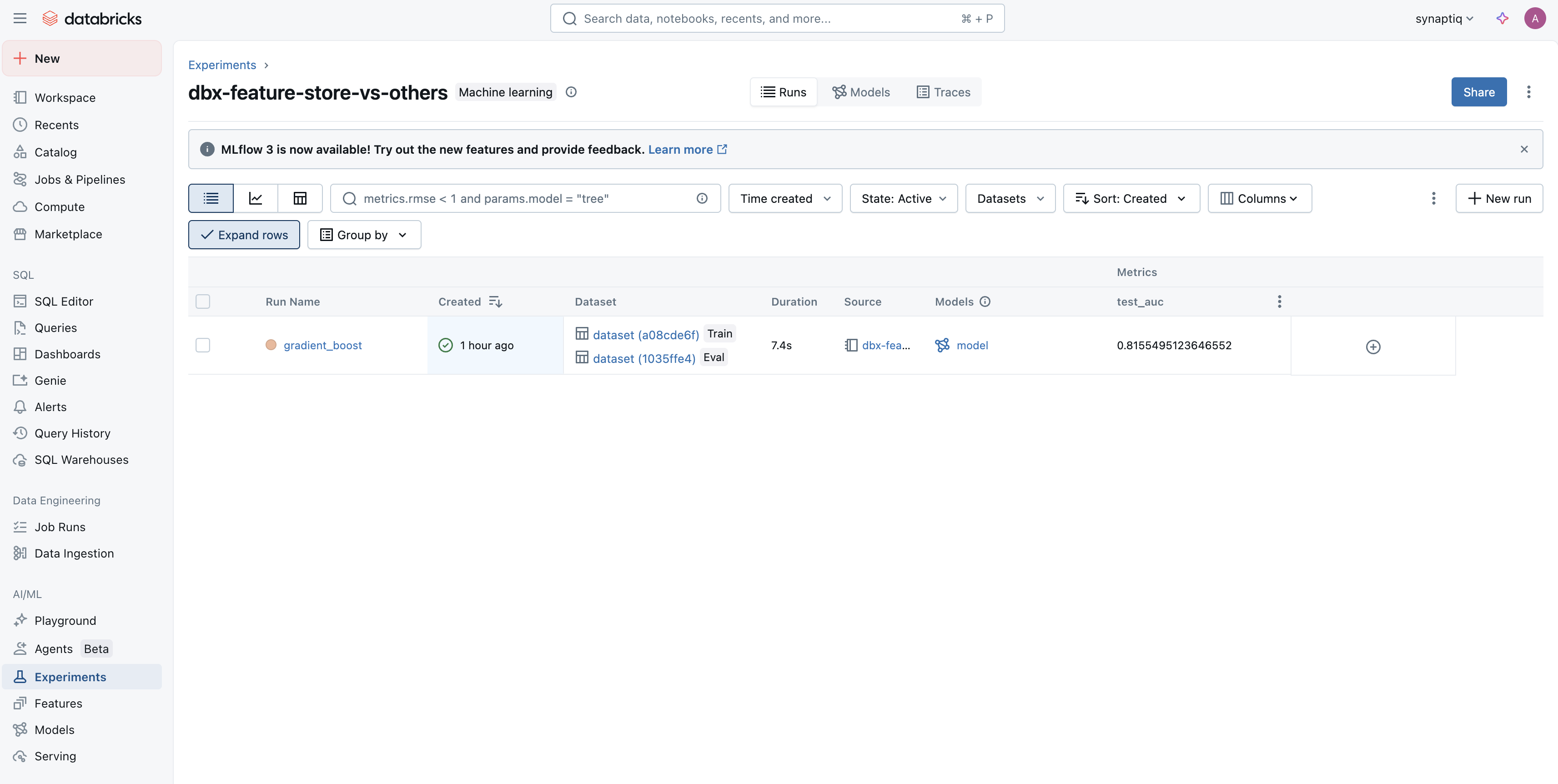Open the Databricks Assistant sparkle icon

(x=1503, y=18)
